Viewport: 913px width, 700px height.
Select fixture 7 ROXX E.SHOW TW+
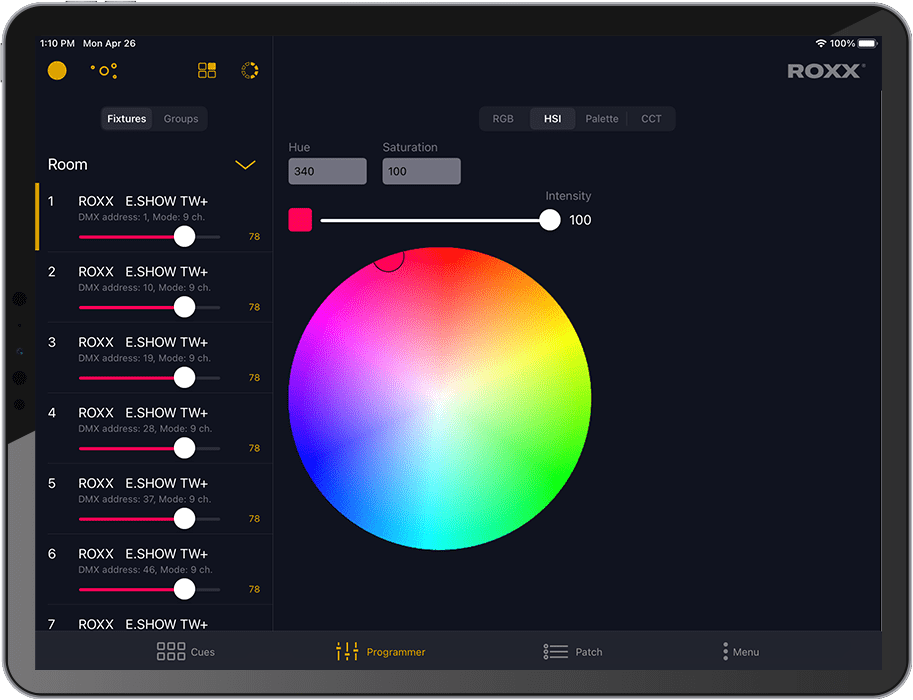click(x=154, y=618)
